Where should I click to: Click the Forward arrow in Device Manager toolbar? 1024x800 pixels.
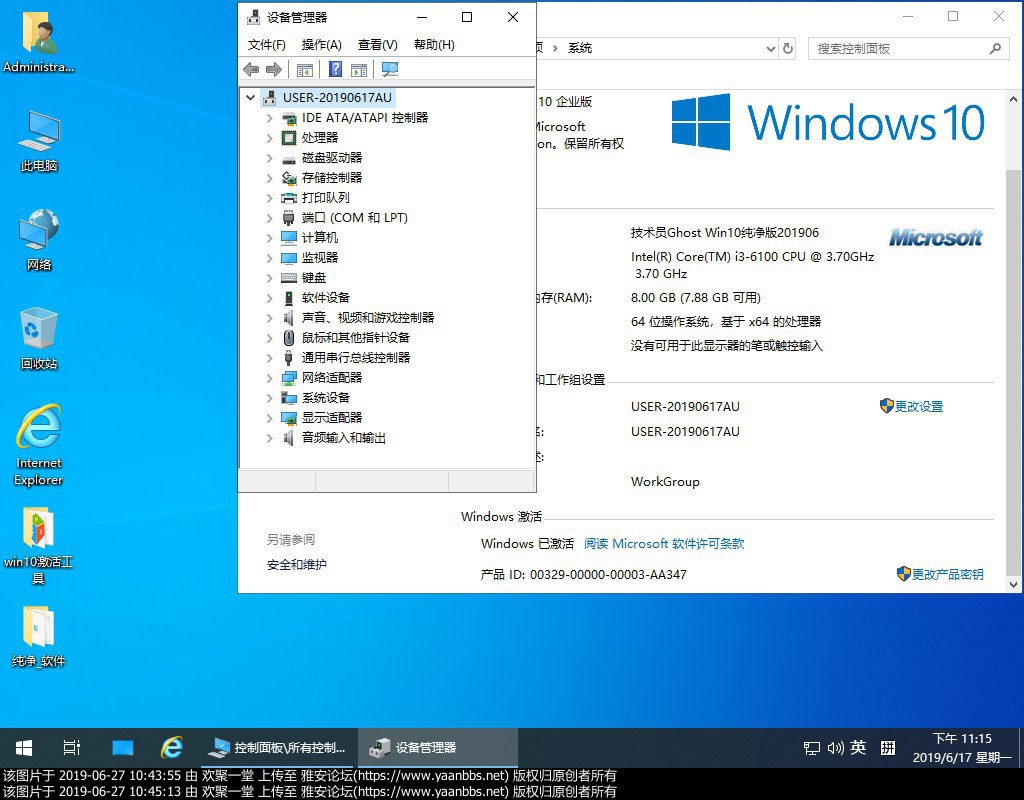coord(274,69)
